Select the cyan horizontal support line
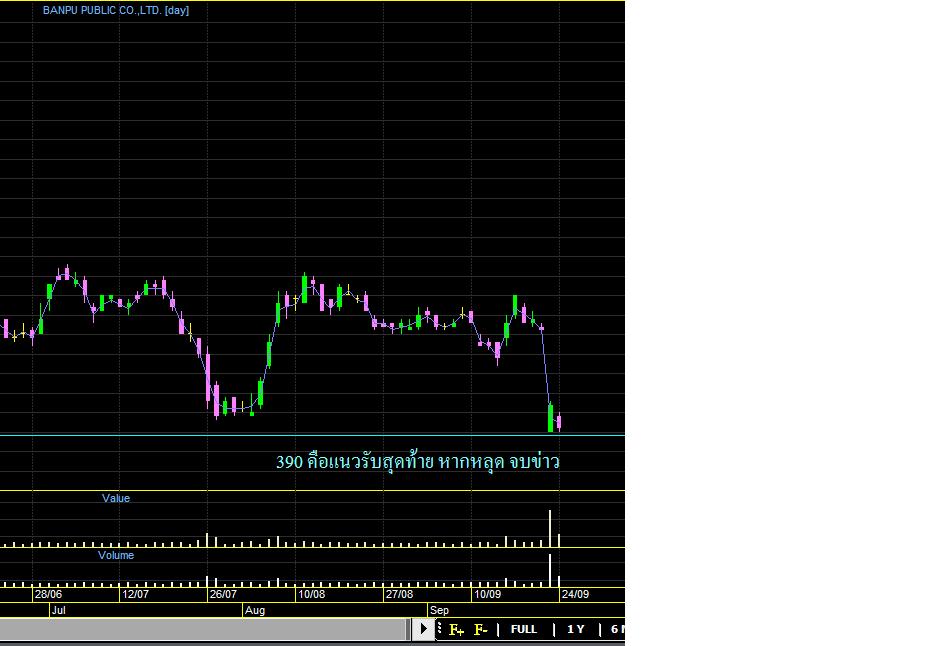Image resolution: width=937 pixels, height=646 pixels. coord(300,436)
